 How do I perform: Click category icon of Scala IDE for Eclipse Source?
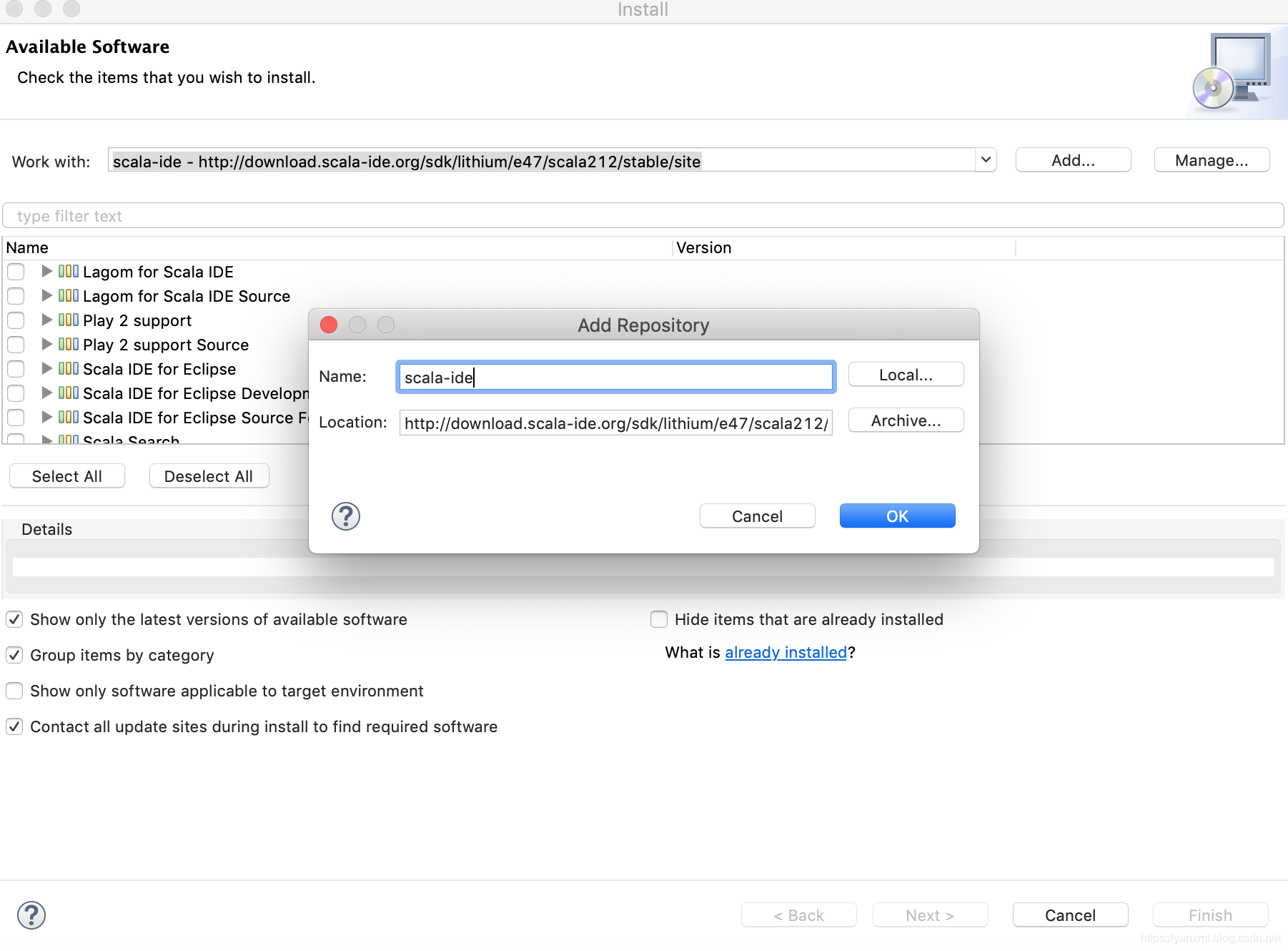(69, 417)
